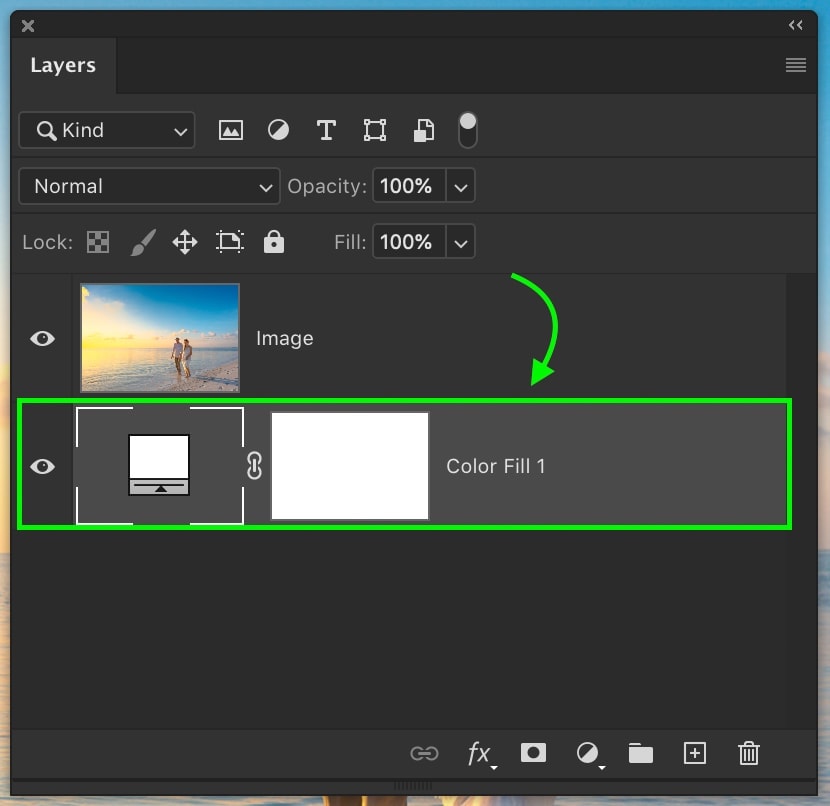Expand the Opacity slider arrow
The image size is (830, 806).
[461, 187]
